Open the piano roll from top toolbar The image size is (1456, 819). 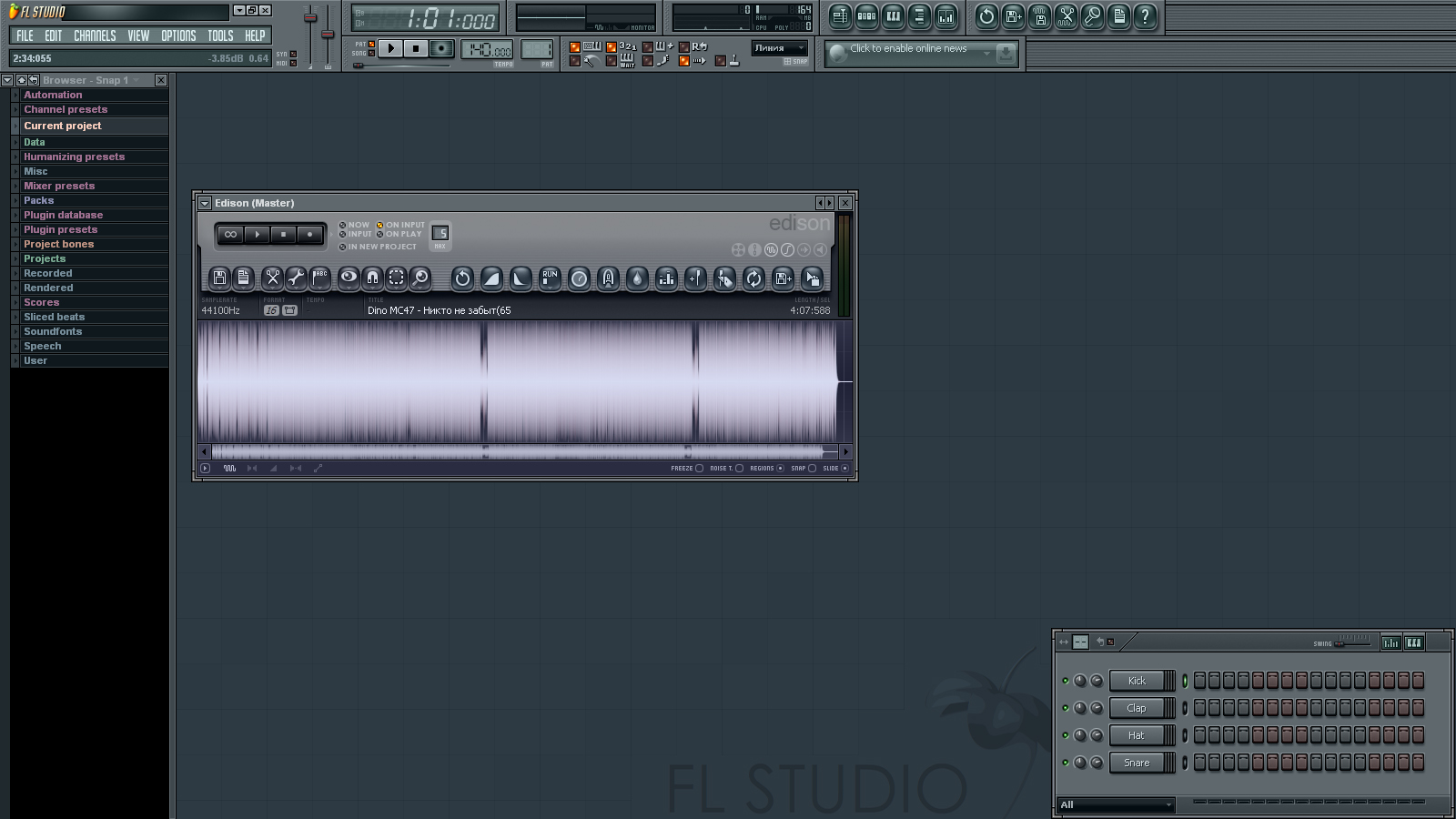click(x=893, y=15)
